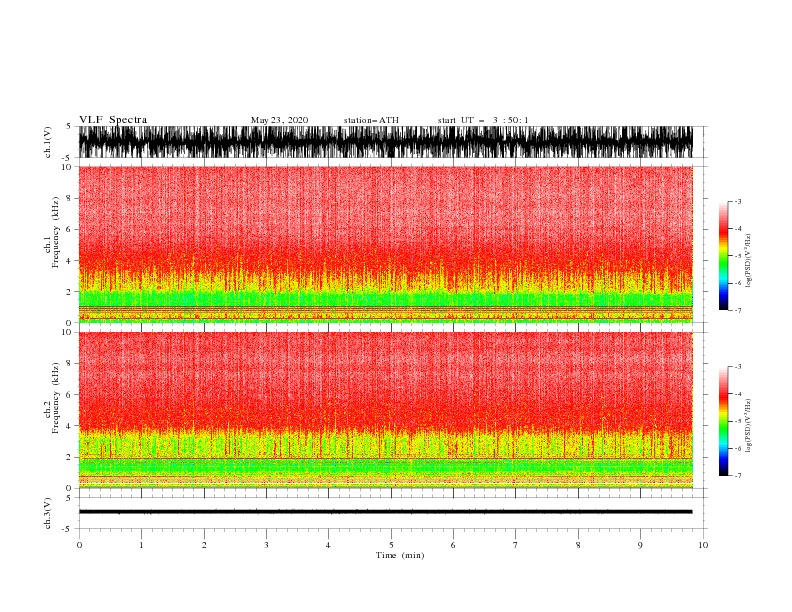The height and width of the screenshot is (612, 792).
Task: Click the "10" kHz tick on ch.2 spectrogram
Action: pos(66,332)
